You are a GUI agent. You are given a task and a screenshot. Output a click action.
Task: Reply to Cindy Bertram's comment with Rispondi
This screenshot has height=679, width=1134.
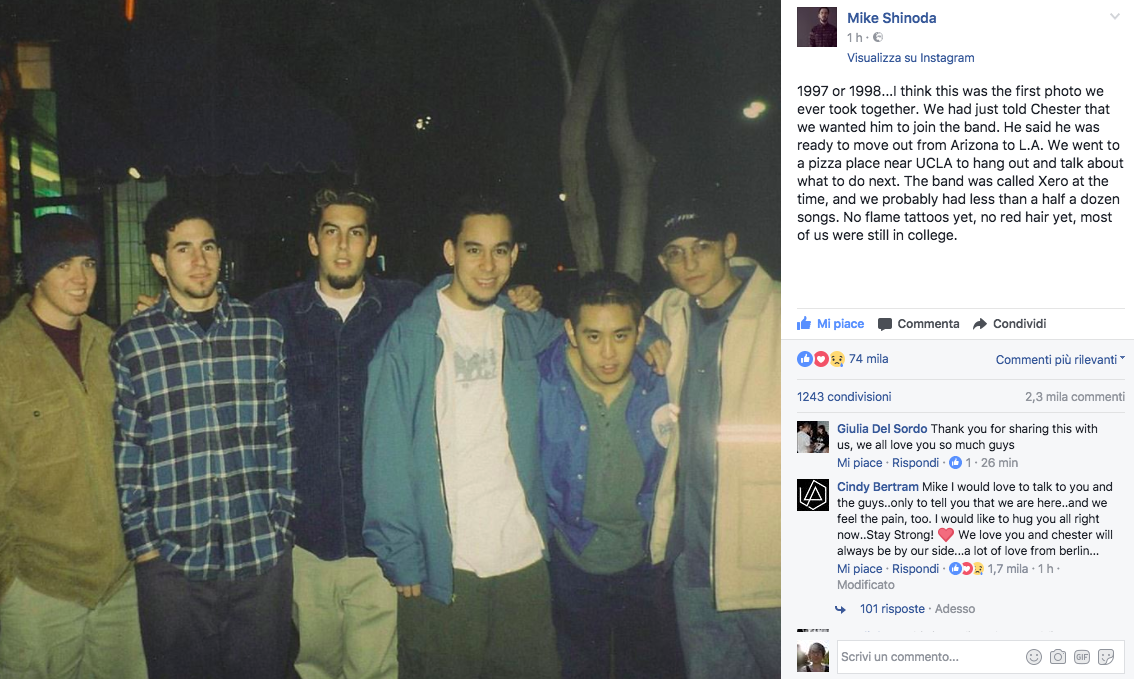click(915, 569)
